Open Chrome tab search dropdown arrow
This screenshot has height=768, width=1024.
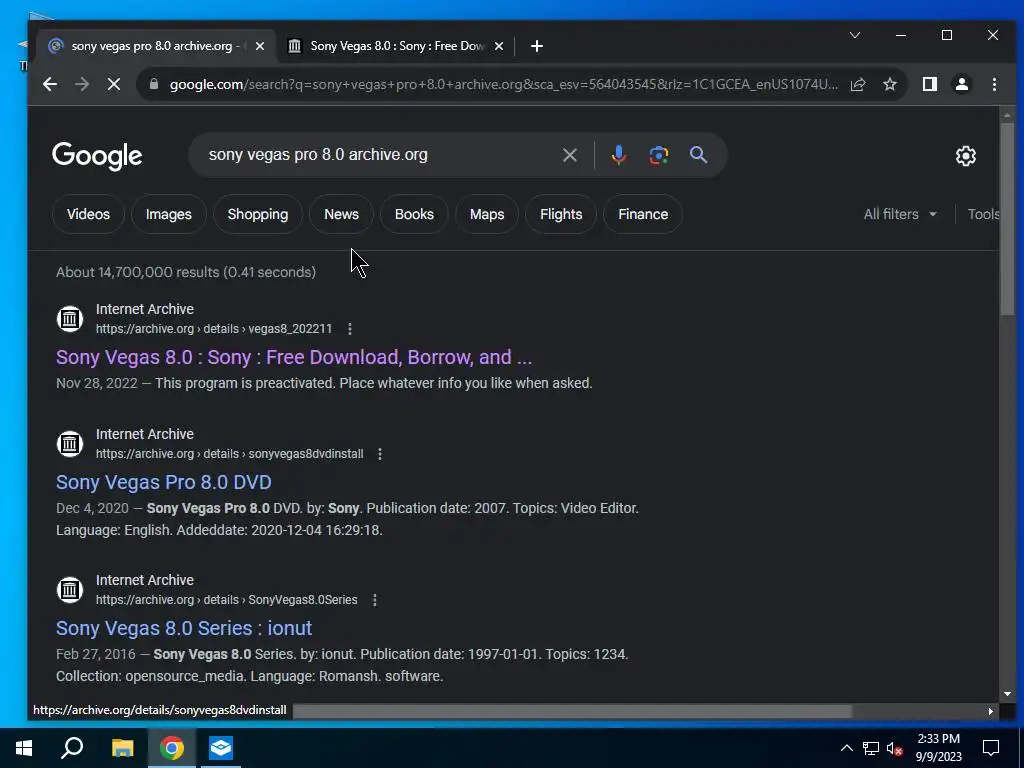tap(854, 35)
